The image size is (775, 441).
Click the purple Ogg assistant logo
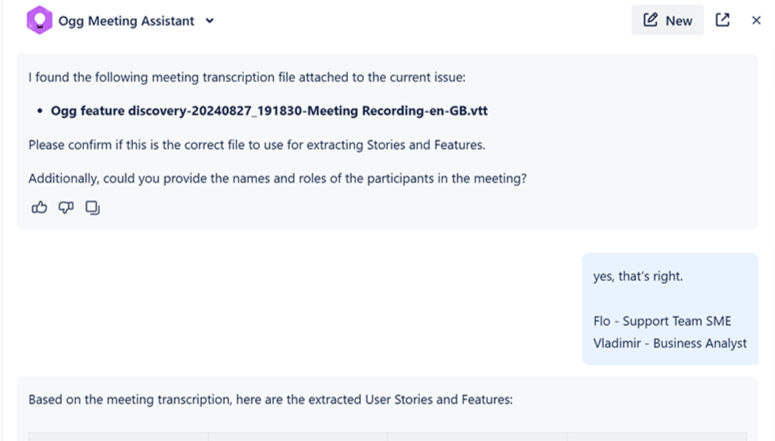click(x=38, y=20)
